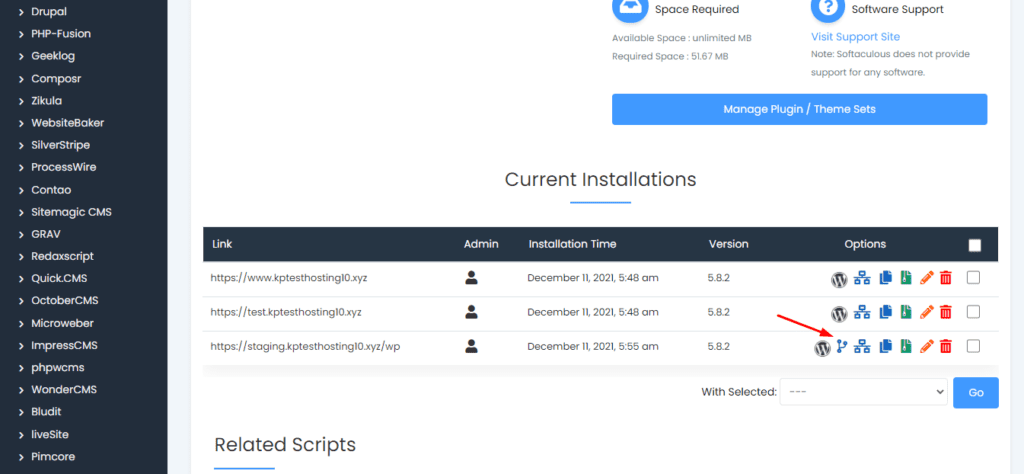Clone the staging.kptesthosting10.xyz/wp installation
1024x474 pixels.
click(x=886, y=347)
